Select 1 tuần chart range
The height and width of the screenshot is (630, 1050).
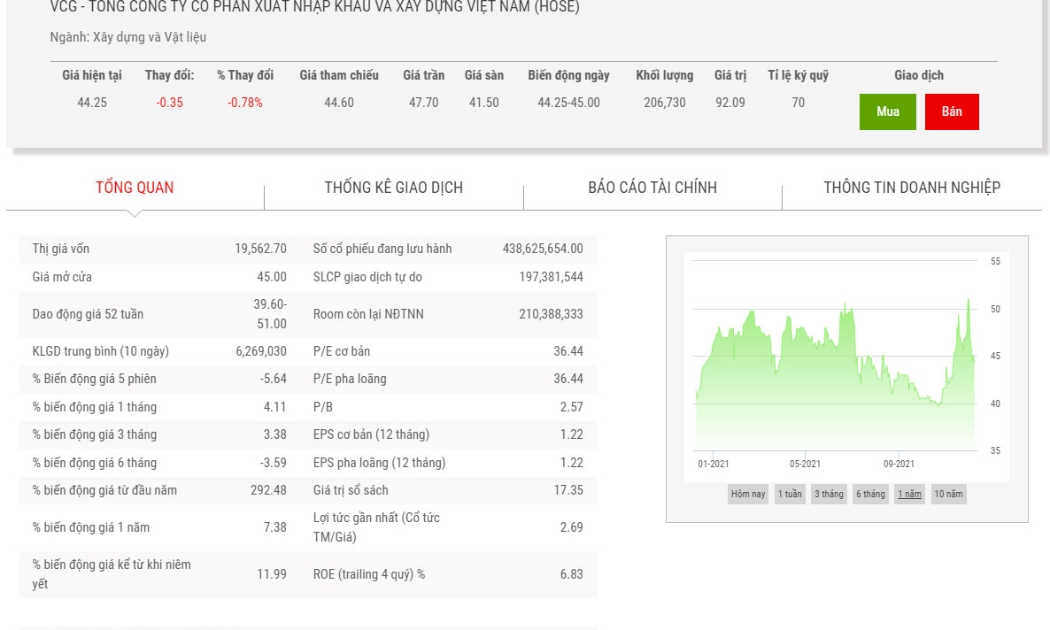790,494
